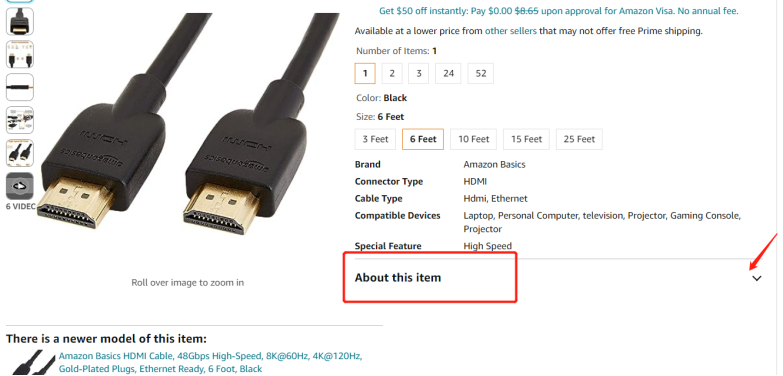Expand About this item chevron

(757, 278)
